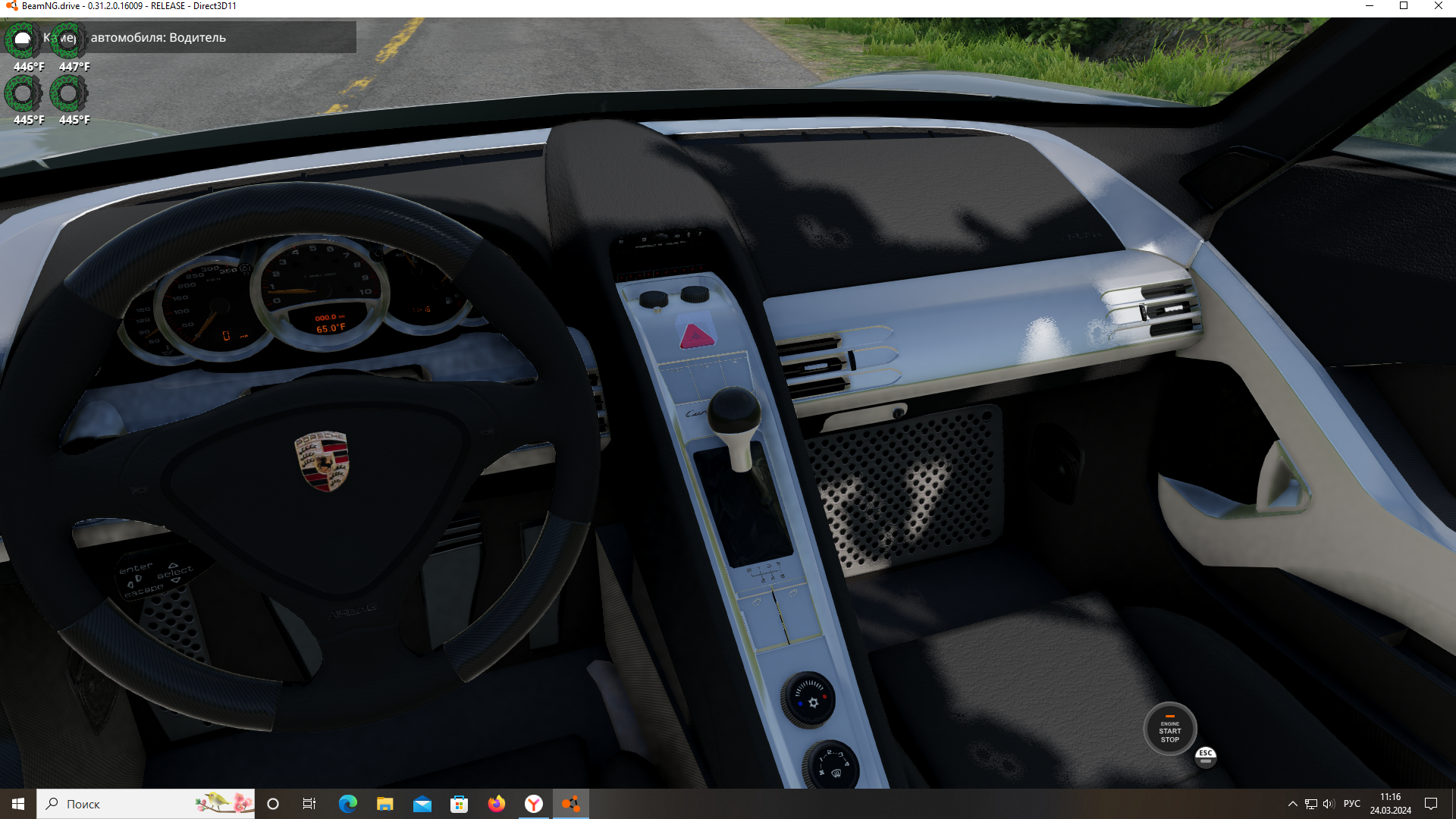Screen dimensions: 1456x819
Task: Click the front-right brake temperature gauge
Action: pos(68,39)
